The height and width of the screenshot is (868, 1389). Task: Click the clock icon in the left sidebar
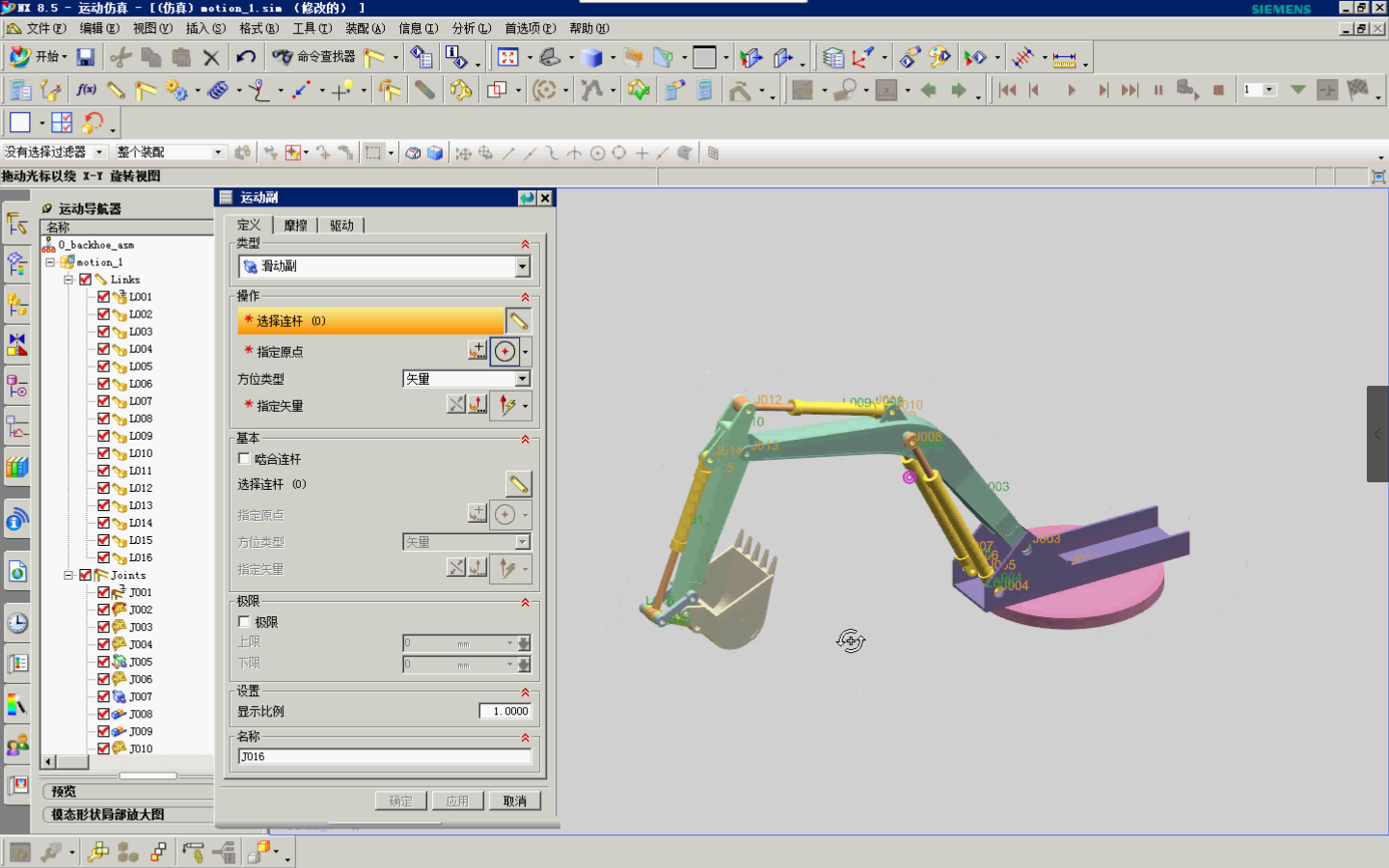(x=17, y=623)
